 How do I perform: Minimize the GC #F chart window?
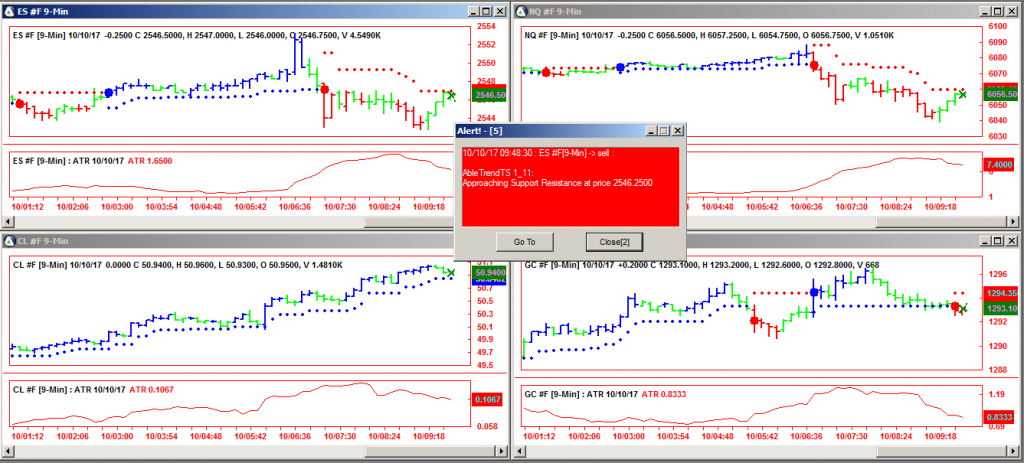[x=985, y=241]
